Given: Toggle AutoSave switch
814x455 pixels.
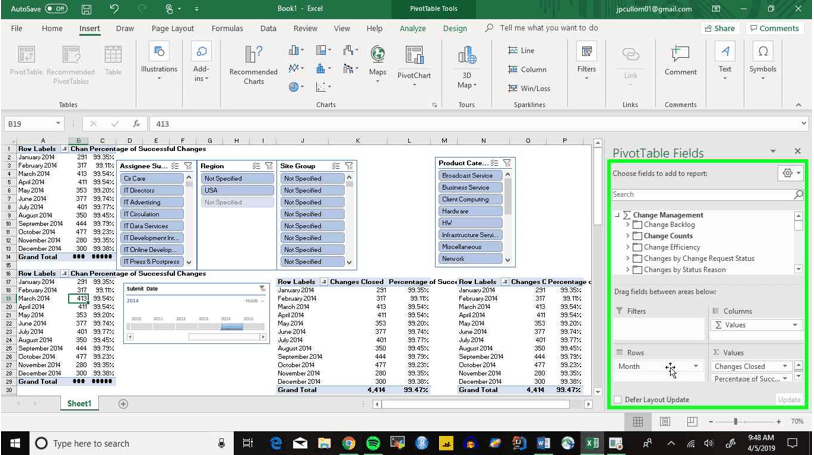Looking at the screenshot, I should tap(56, 9).
